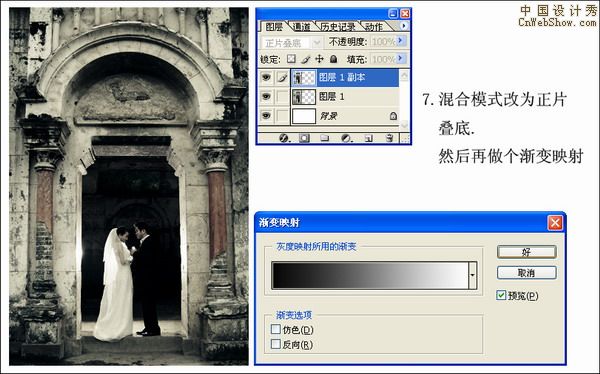Click the add layer mask icon

[x=304, y=138]
